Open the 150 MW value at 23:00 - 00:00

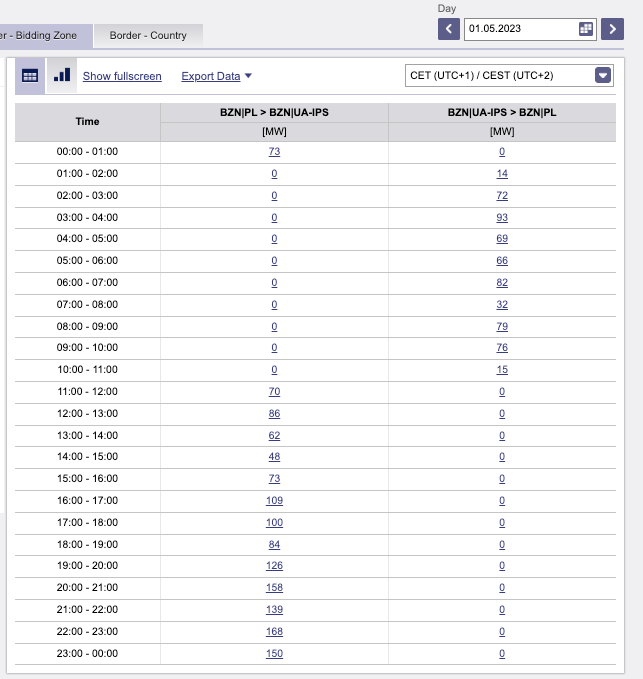coord(274,653)
